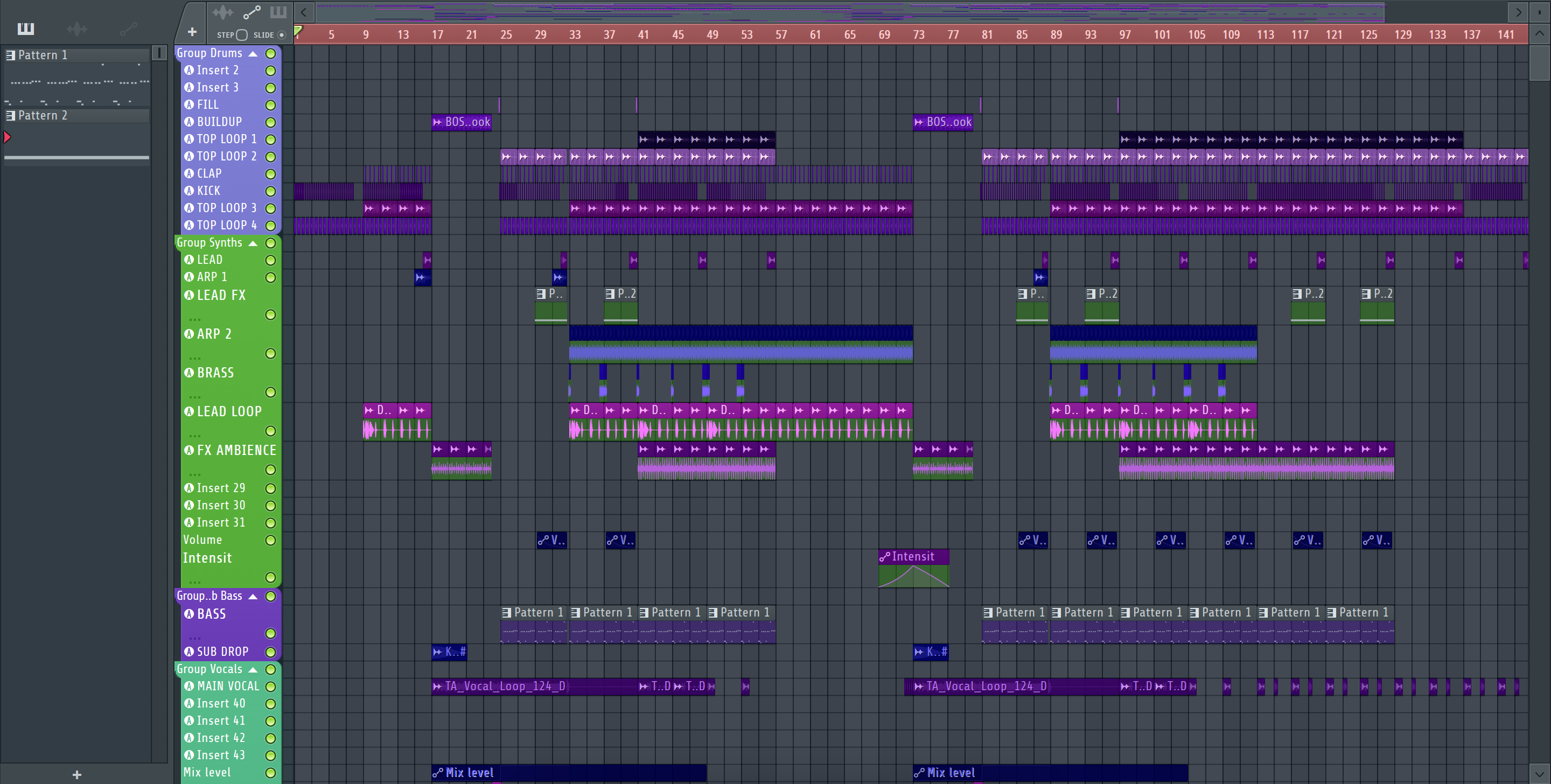This screenshot has width=1551, height=784.
Task: Select the audio clips filter icon in picker
Action: 76,29
